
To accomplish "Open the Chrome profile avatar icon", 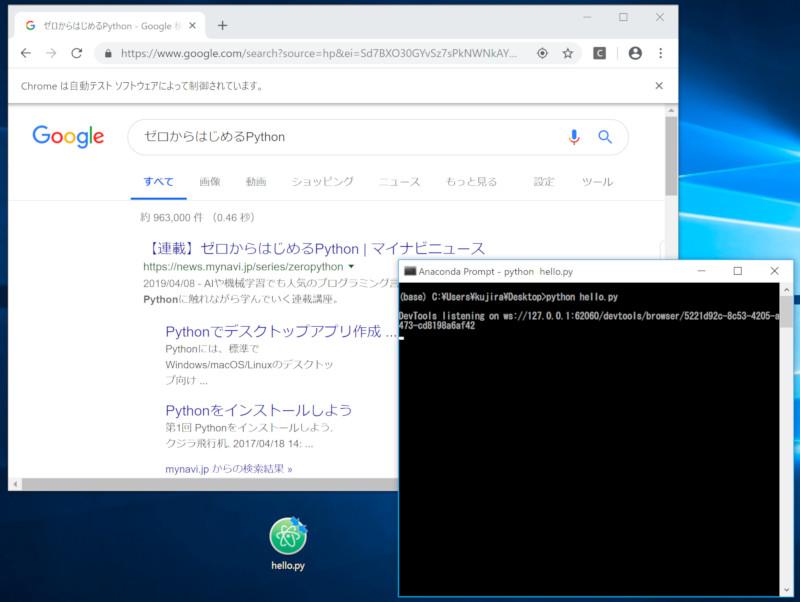I will point(635,53).
